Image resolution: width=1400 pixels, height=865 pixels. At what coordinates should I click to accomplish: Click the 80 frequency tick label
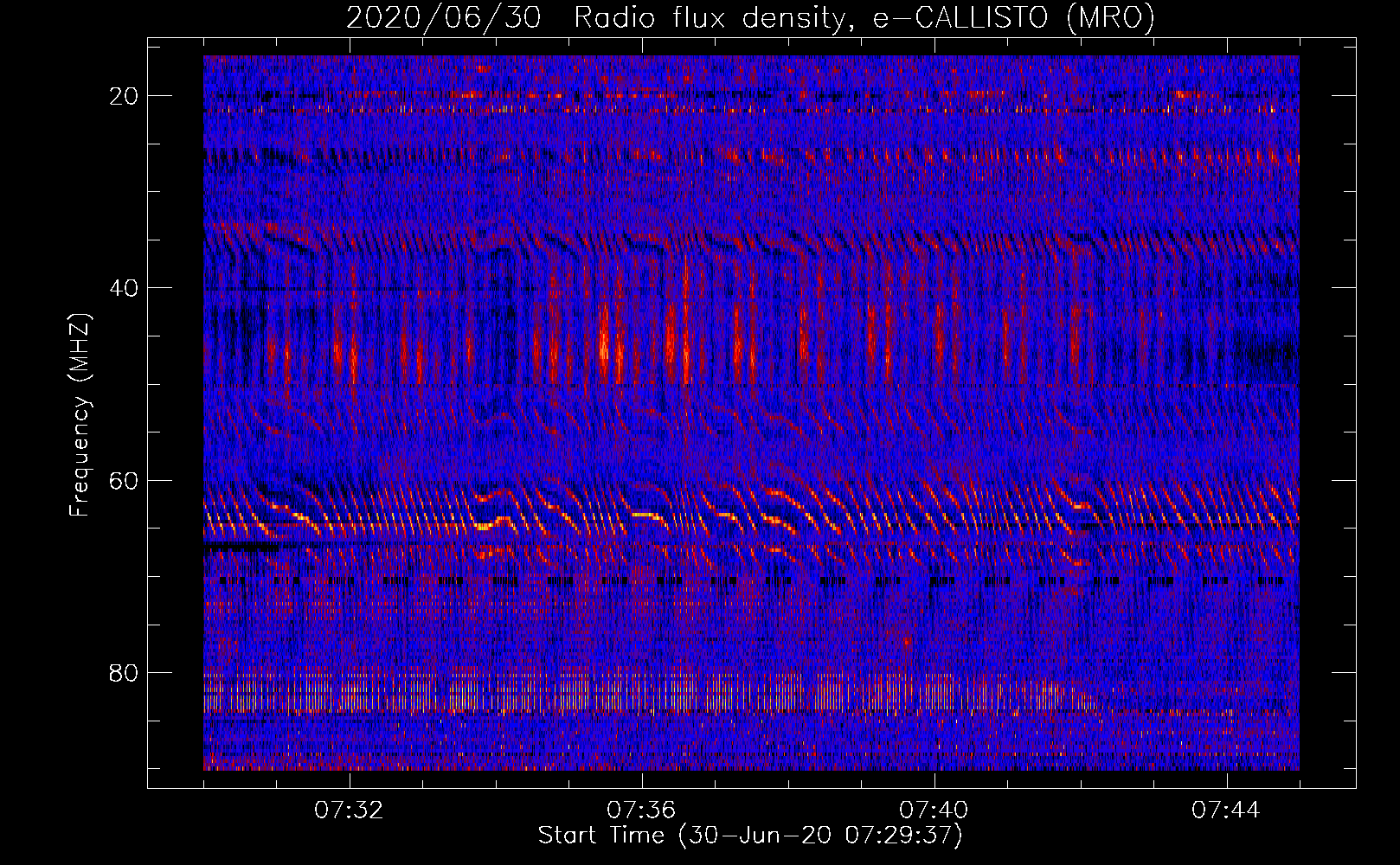[125, 672]
